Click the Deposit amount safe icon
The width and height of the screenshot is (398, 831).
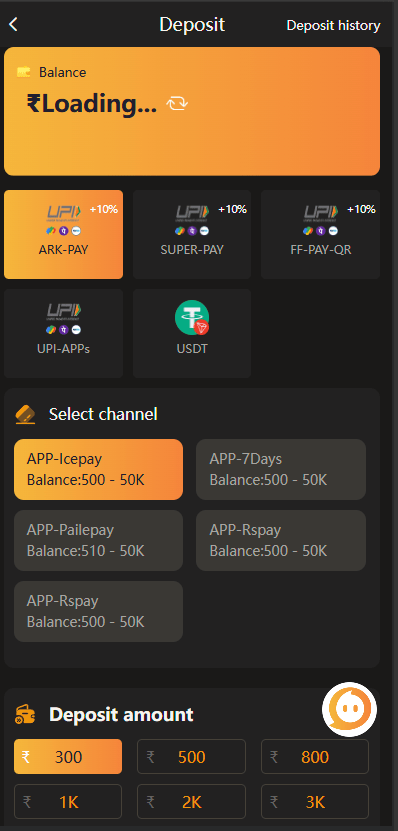[x=25, y=714]
